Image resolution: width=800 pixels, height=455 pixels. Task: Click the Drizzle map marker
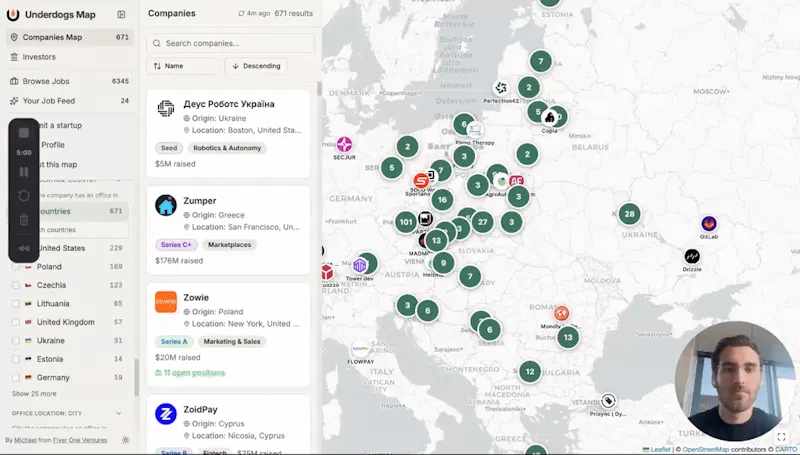click(x=692, y=256)
